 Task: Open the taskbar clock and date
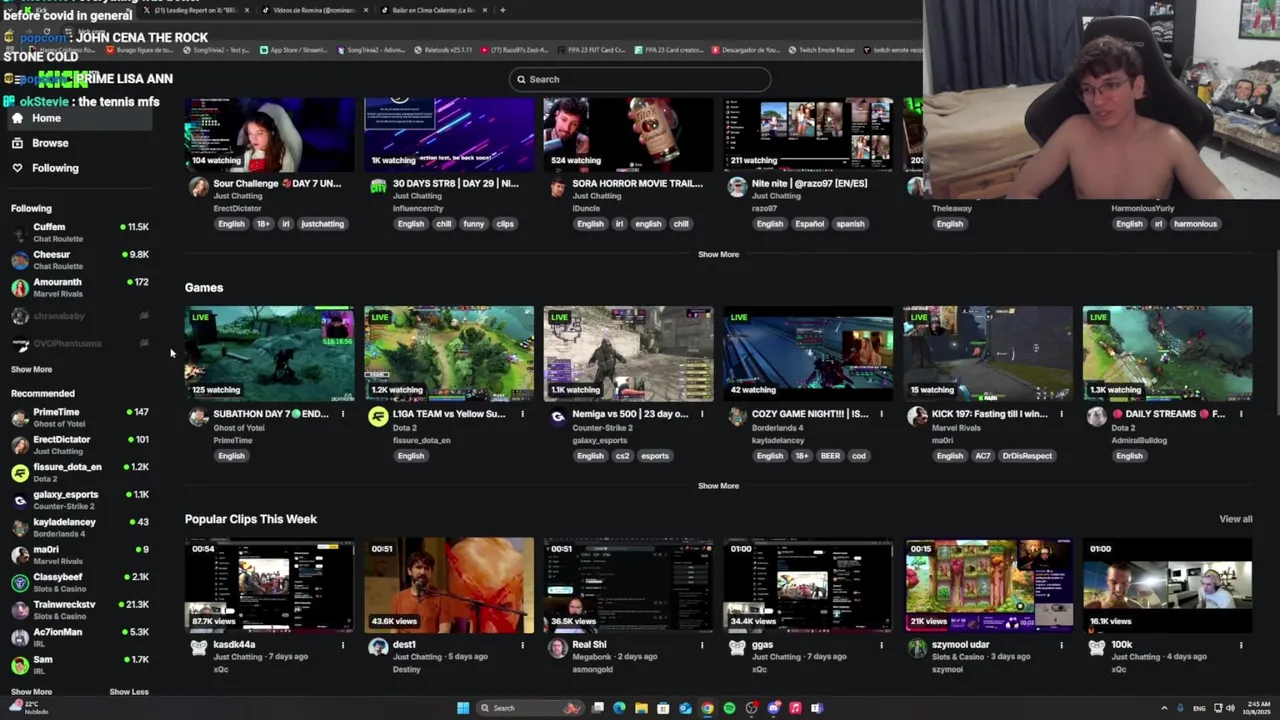coord(1256,708)
